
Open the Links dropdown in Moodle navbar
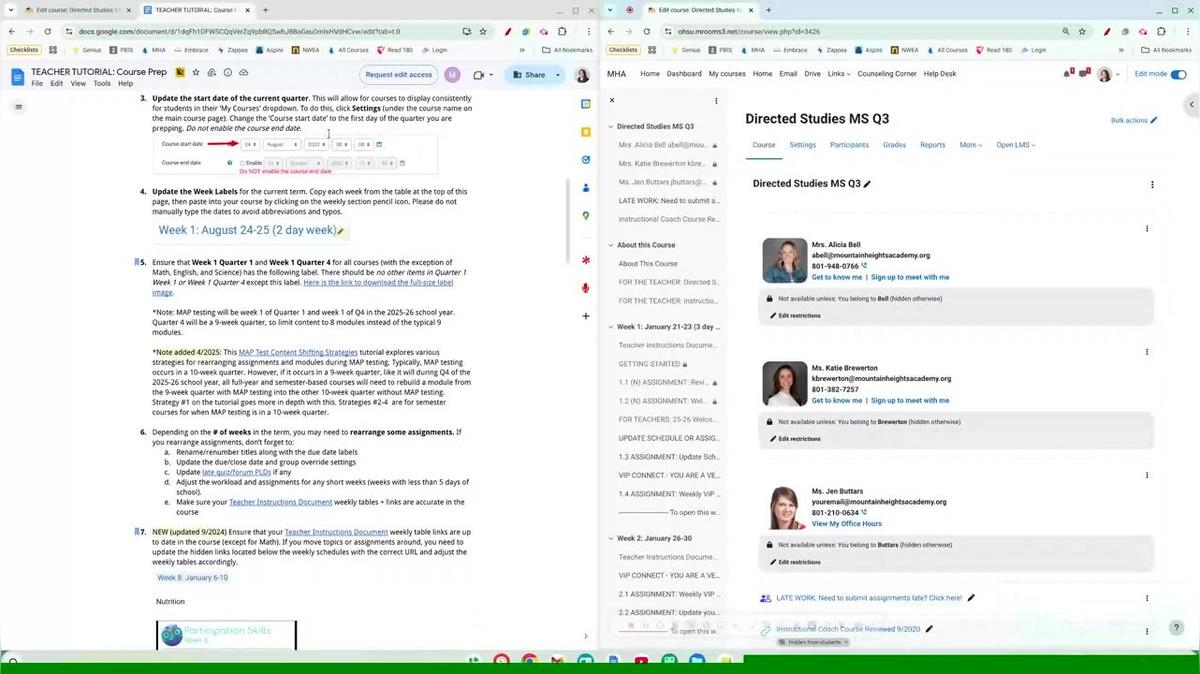click(839, 74)
